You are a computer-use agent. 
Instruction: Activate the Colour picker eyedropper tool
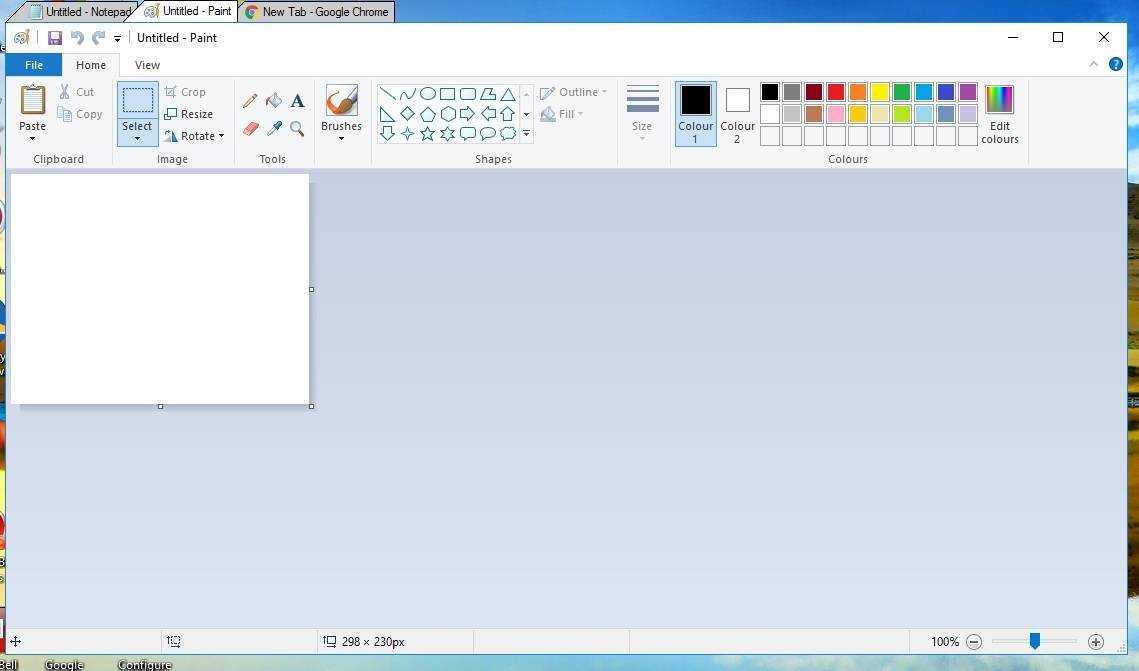(x=273, y=129)
